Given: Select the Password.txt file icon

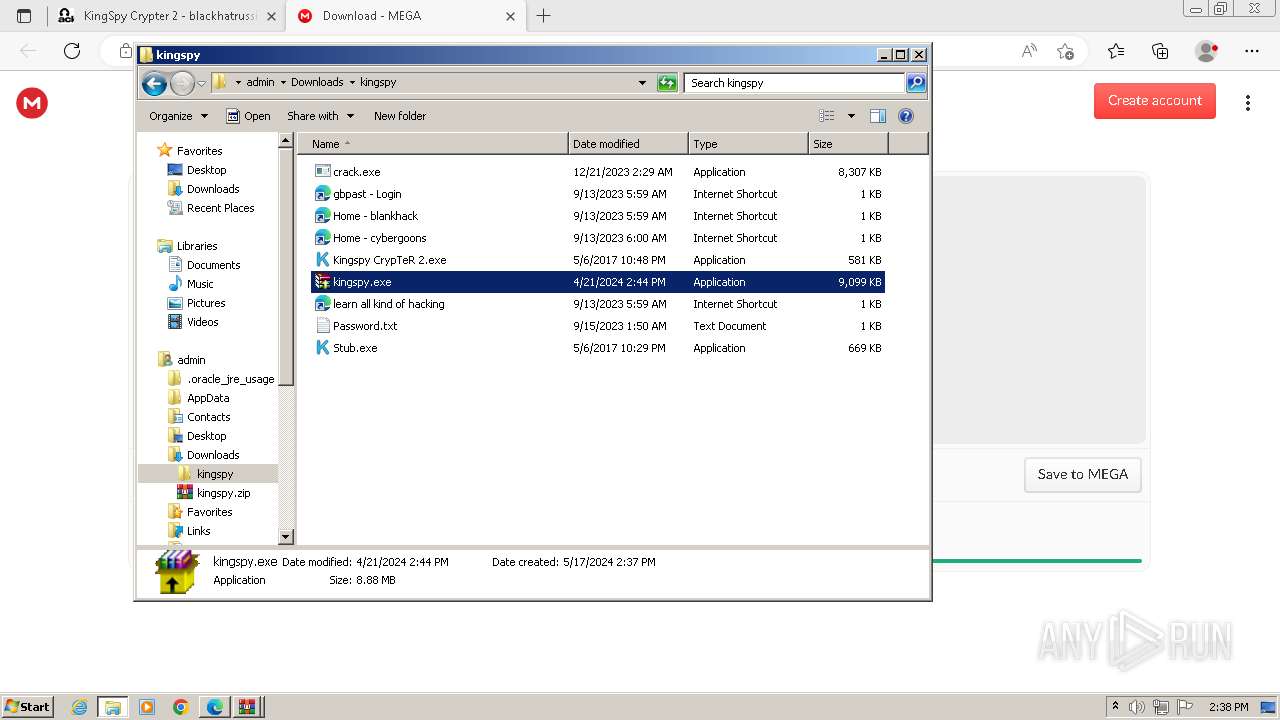Looking at the screenshot, I should tap(322, 326).
